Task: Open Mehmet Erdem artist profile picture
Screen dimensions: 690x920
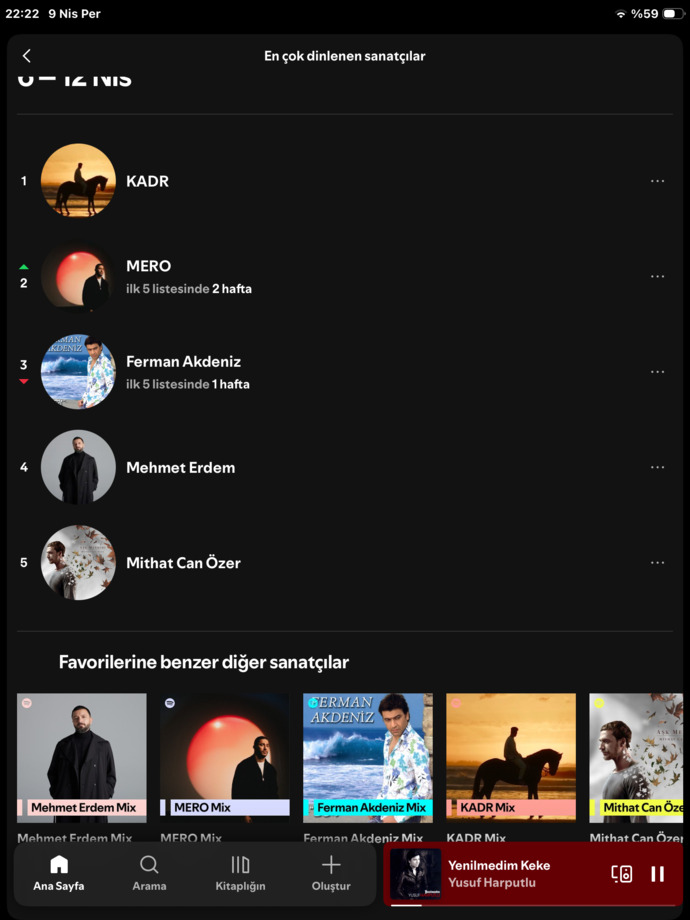Action: tap(78, 468)
